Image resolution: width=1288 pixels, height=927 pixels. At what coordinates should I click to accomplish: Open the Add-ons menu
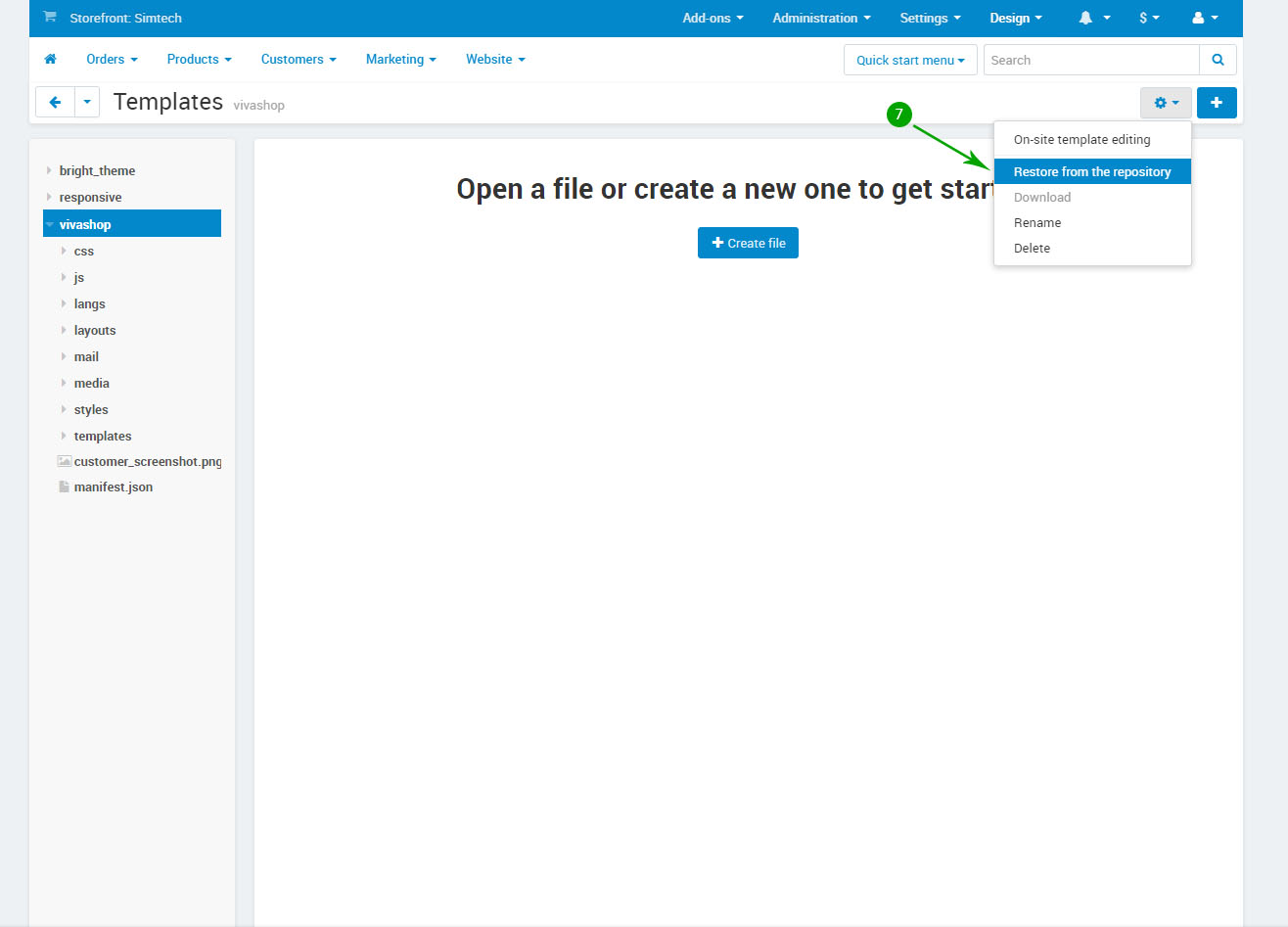click(713, 19)
